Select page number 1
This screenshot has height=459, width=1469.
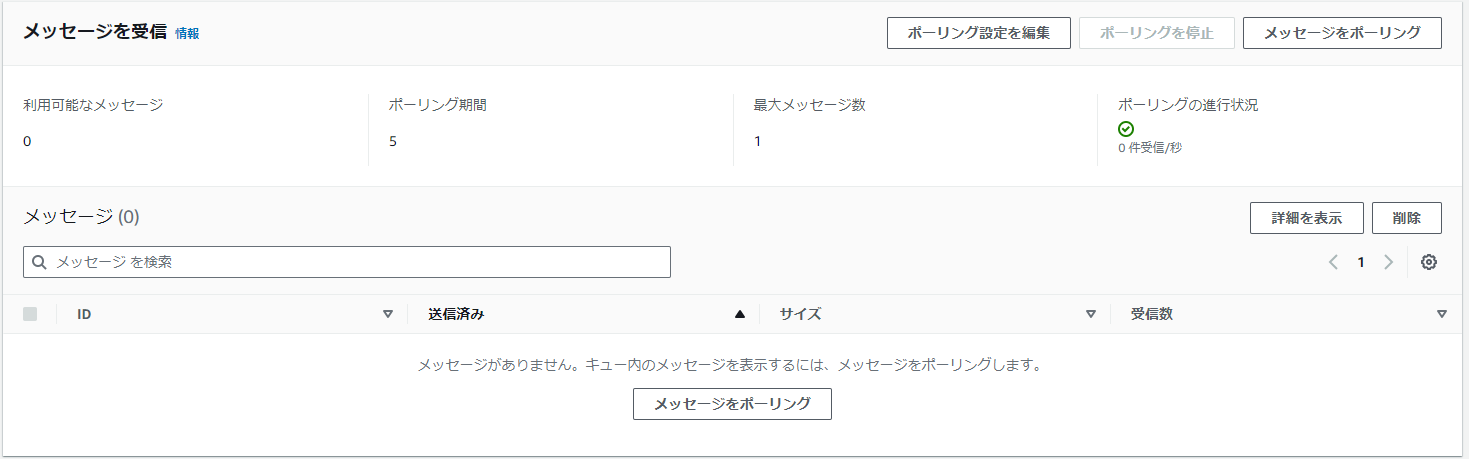click(1361, 262)
